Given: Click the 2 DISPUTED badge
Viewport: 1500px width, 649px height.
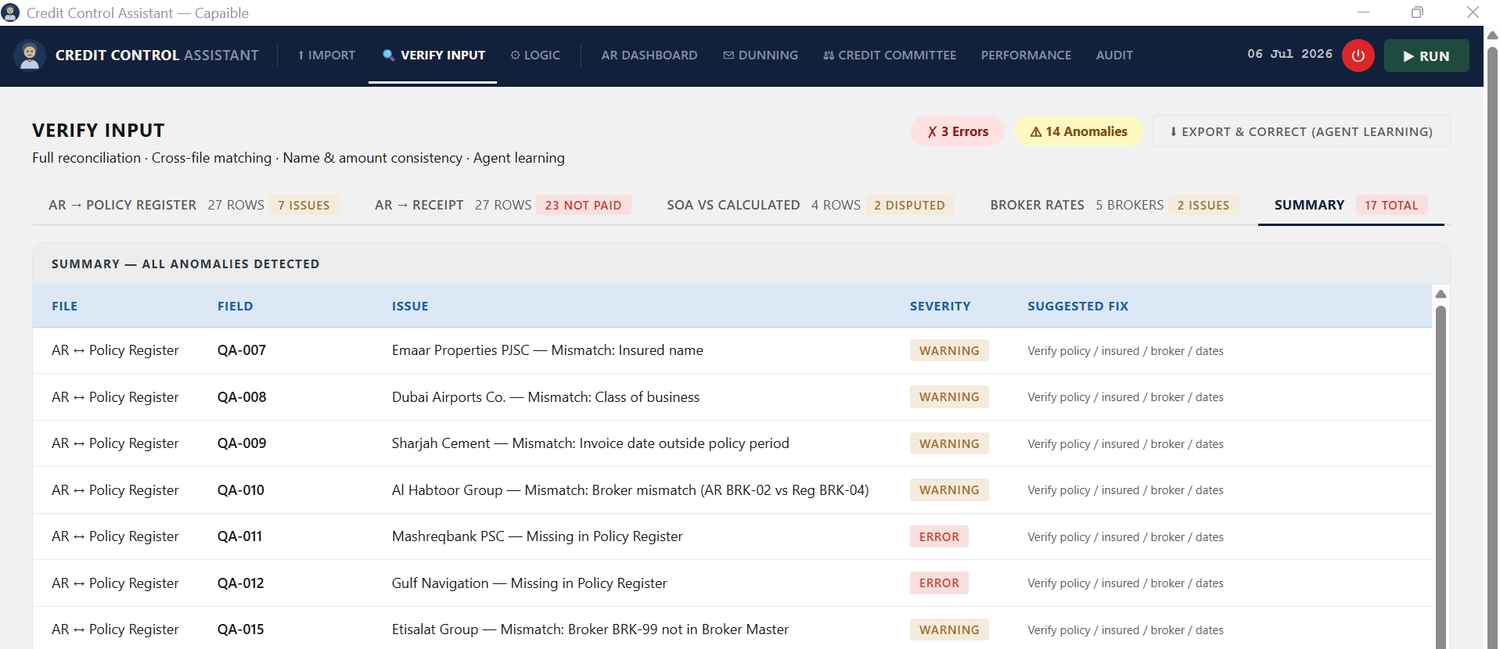Looking at the screenshot, I should pos(909,205).
